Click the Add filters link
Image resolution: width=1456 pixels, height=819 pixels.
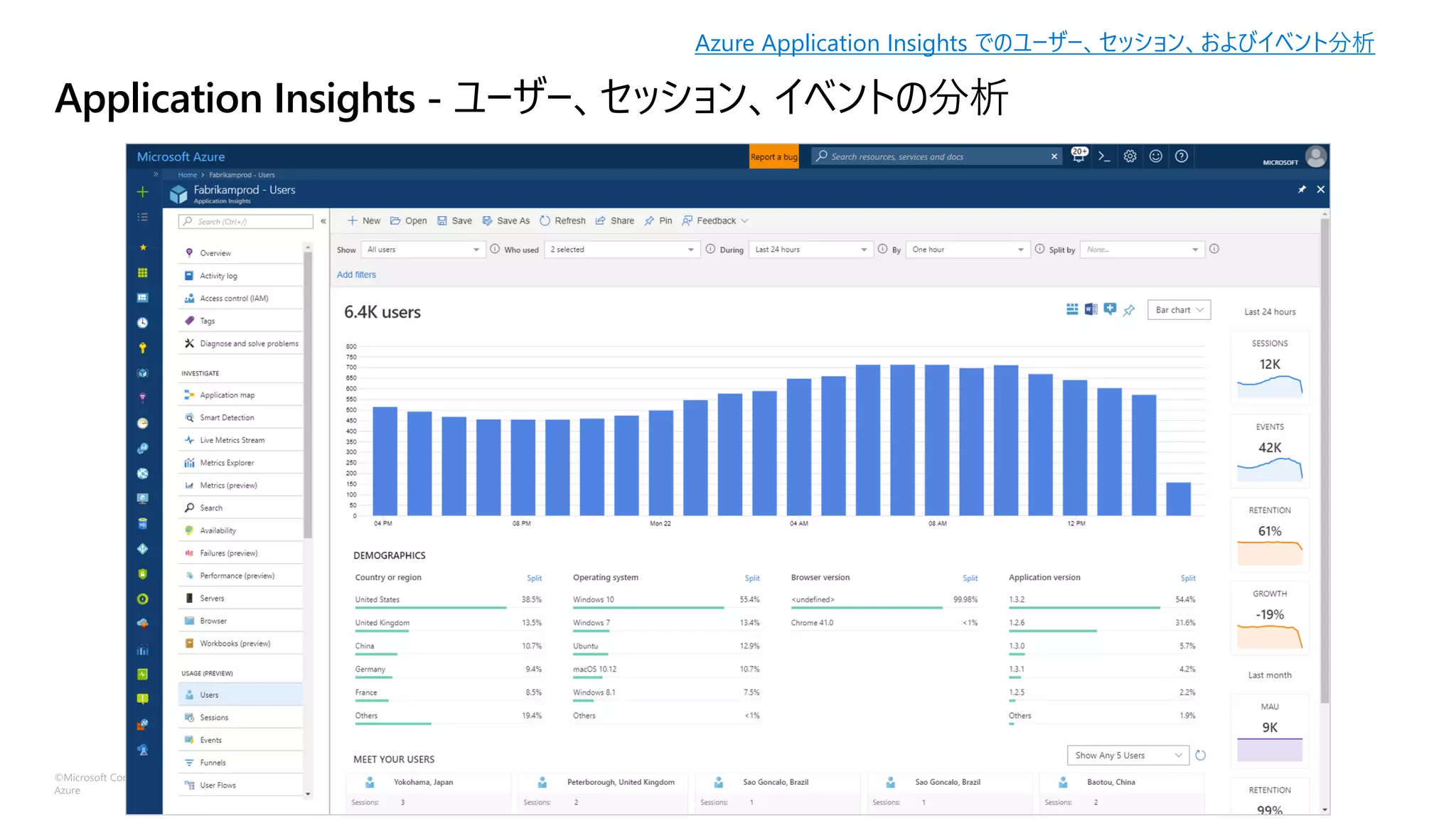356,274
